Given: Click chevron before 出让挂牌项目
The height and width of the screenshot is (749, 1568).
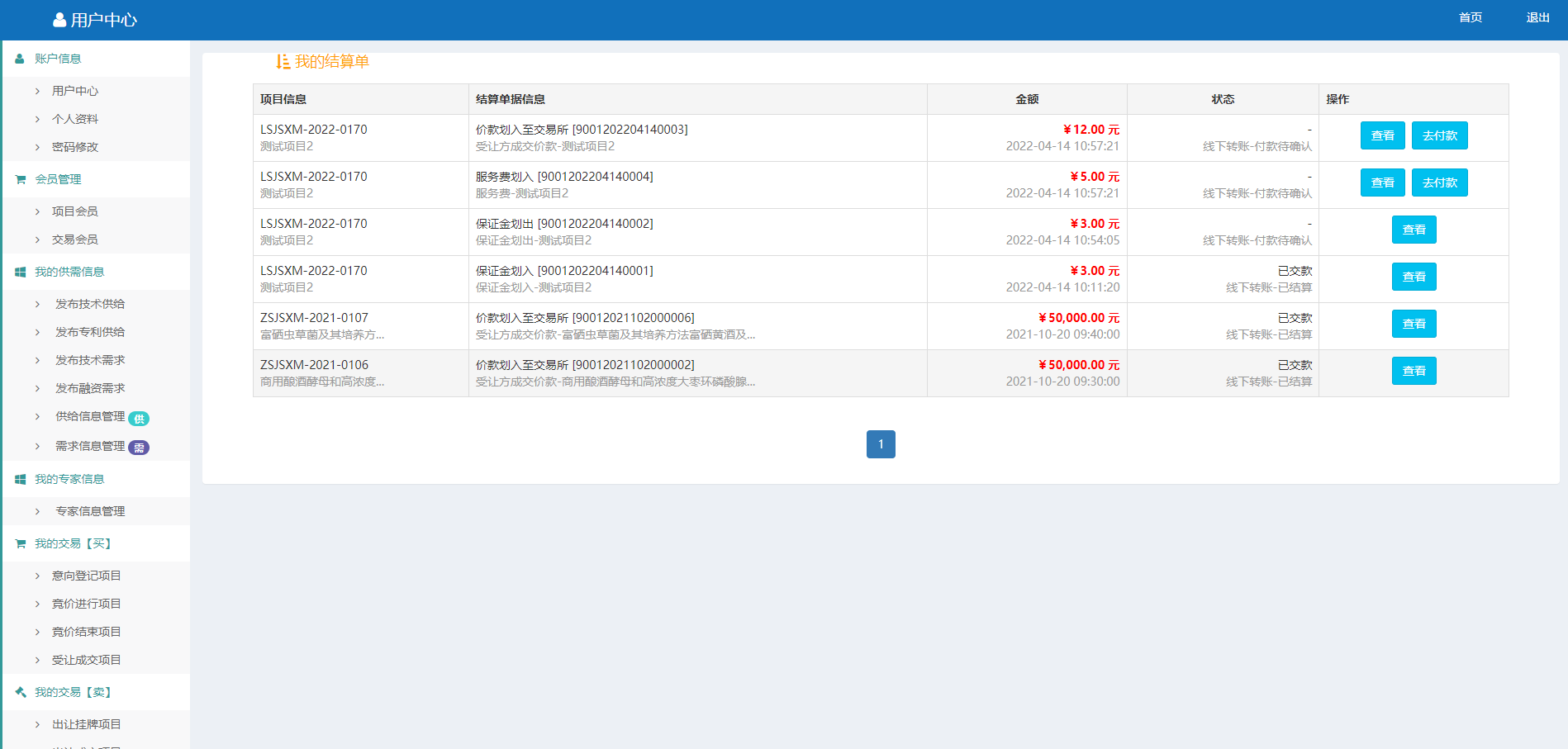Looking at the screenshot, I should 37,724.
